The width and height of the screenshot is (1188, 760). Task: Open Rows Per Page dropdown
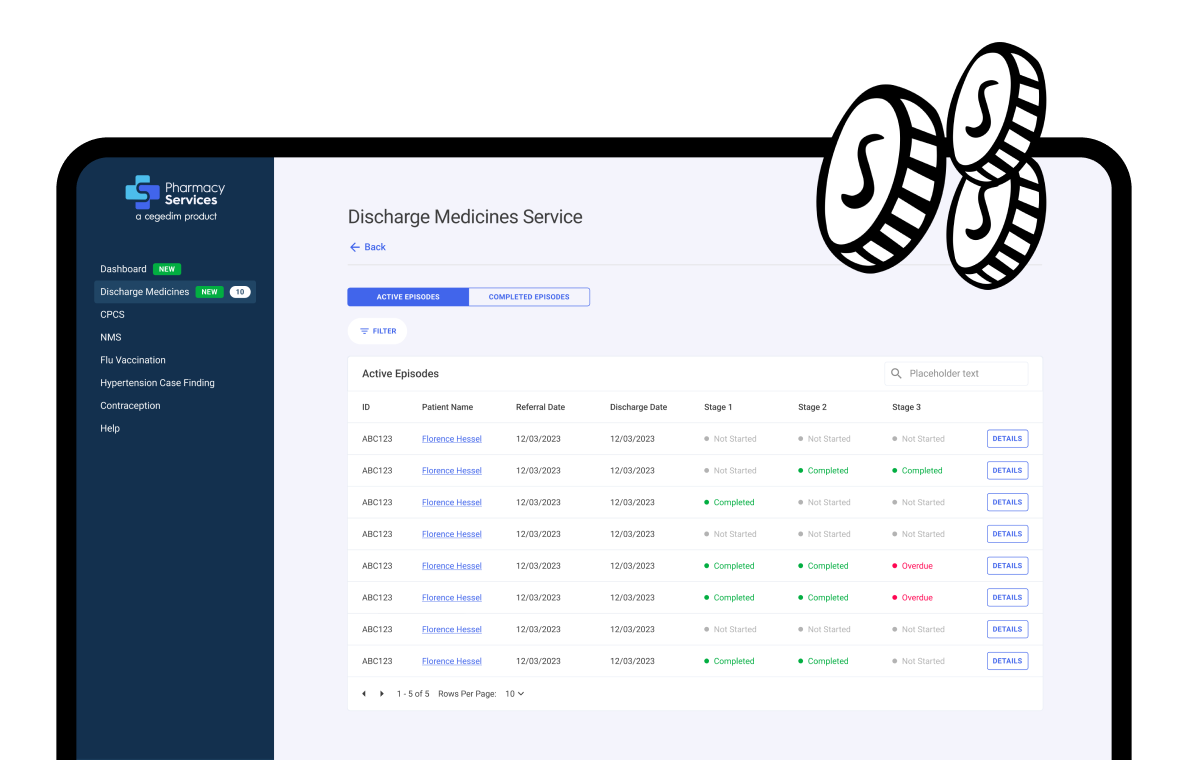514,694
